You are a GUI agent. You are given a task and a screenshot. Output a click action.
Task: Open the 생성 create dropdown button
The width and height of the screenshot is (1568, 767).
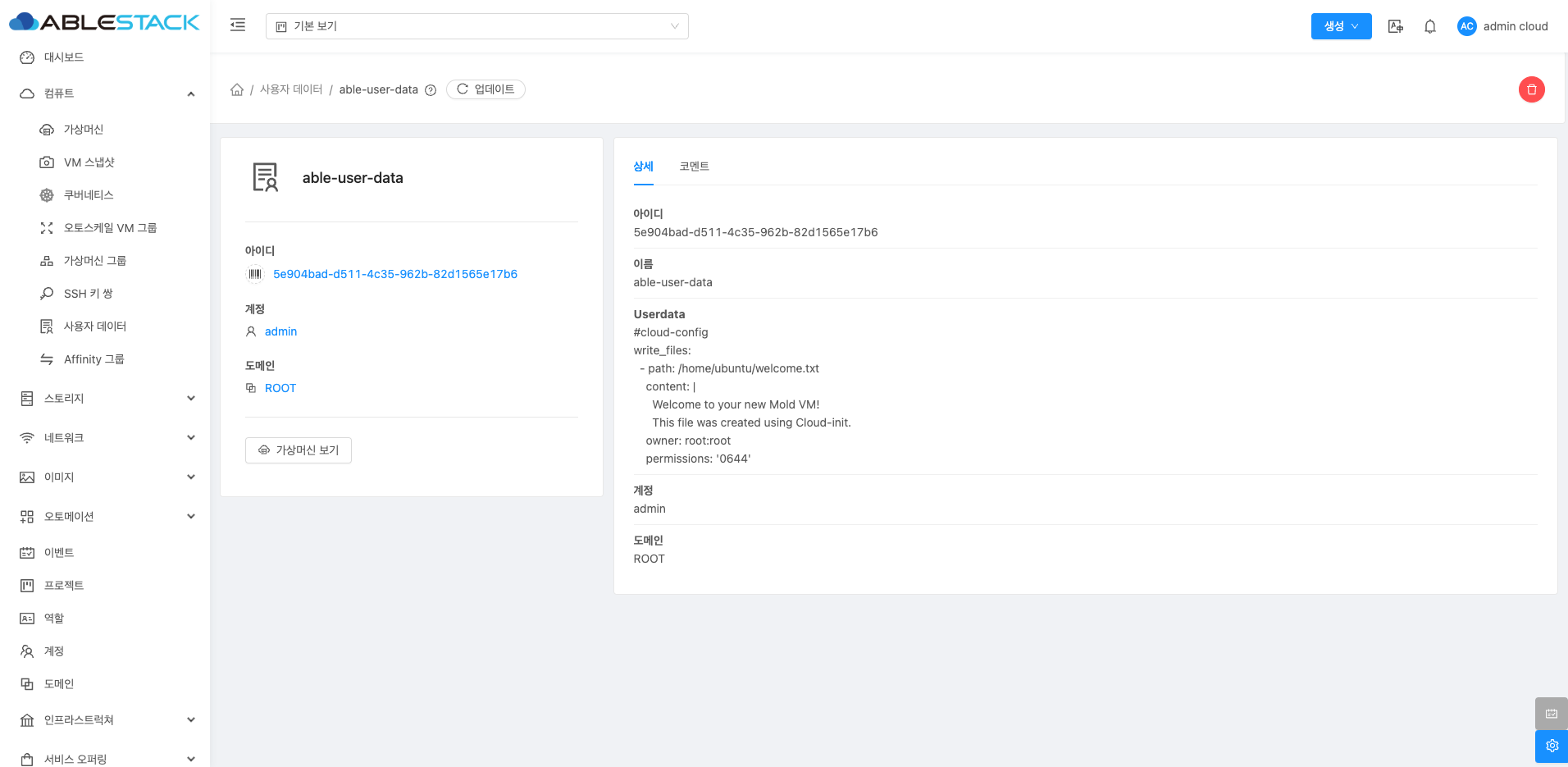(x=1341, y=26)
